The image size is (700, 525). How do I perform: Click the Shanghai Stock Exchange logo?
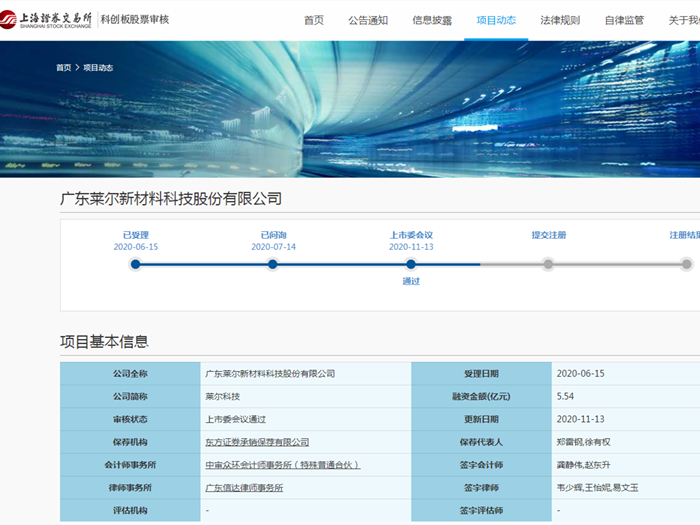point(46,20)
